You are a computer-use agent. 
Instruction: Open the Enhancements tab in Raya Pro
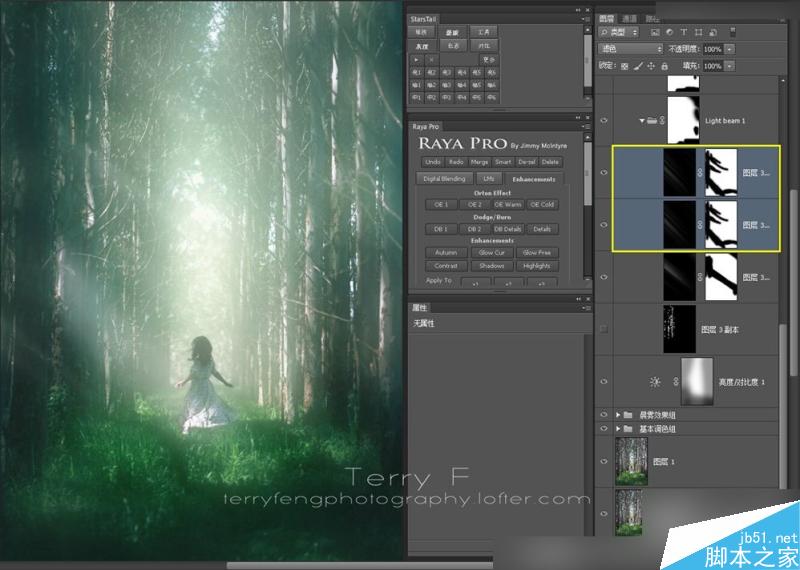pyautogui.click(x=534, y=179)
